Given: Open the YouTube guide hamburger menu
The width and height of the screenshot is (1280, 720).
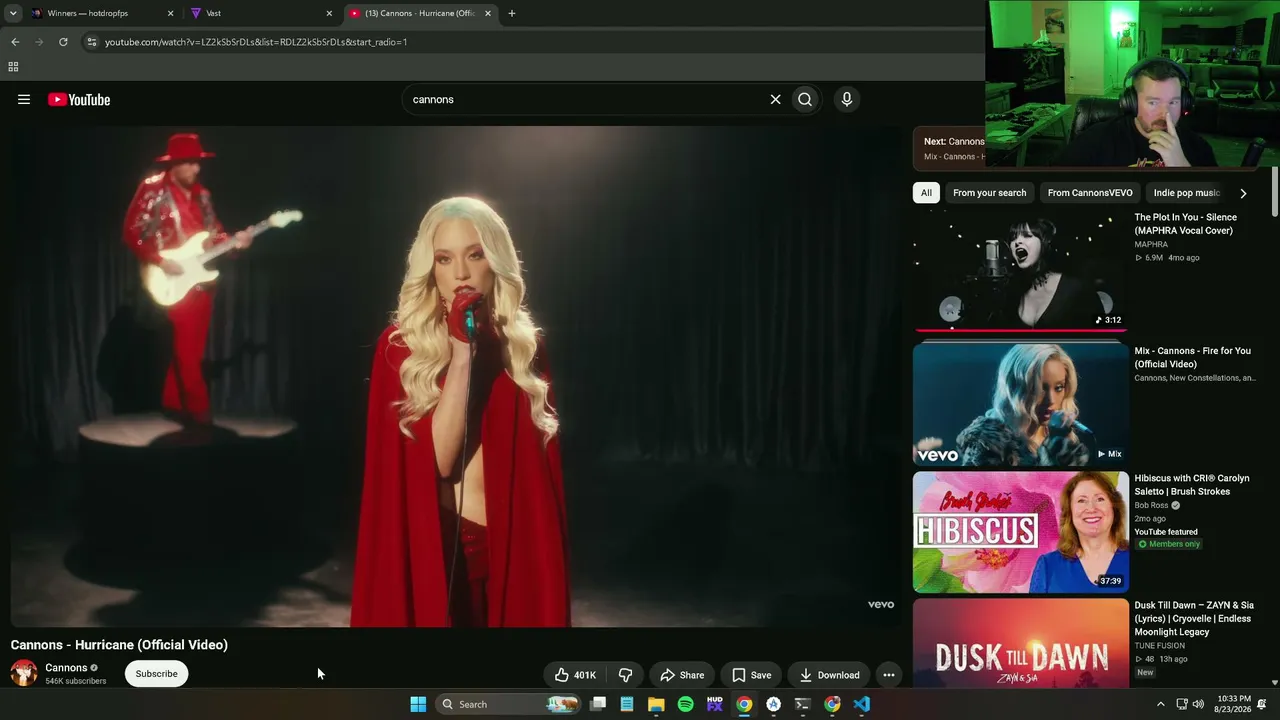Looking at the screenshot, I should click(x=24, y=99).
